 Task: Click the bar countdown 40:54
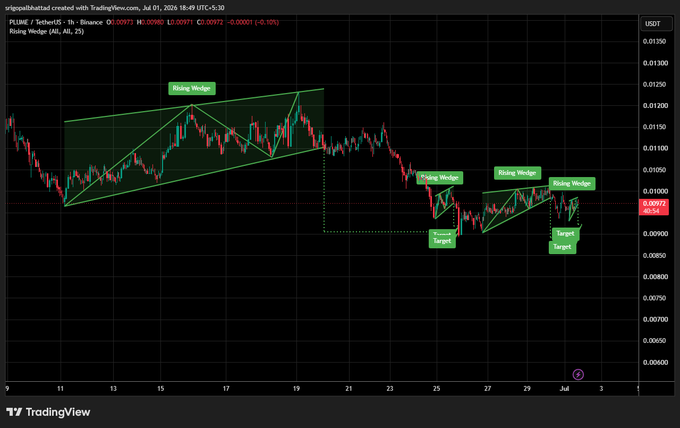tap(651, 211)
